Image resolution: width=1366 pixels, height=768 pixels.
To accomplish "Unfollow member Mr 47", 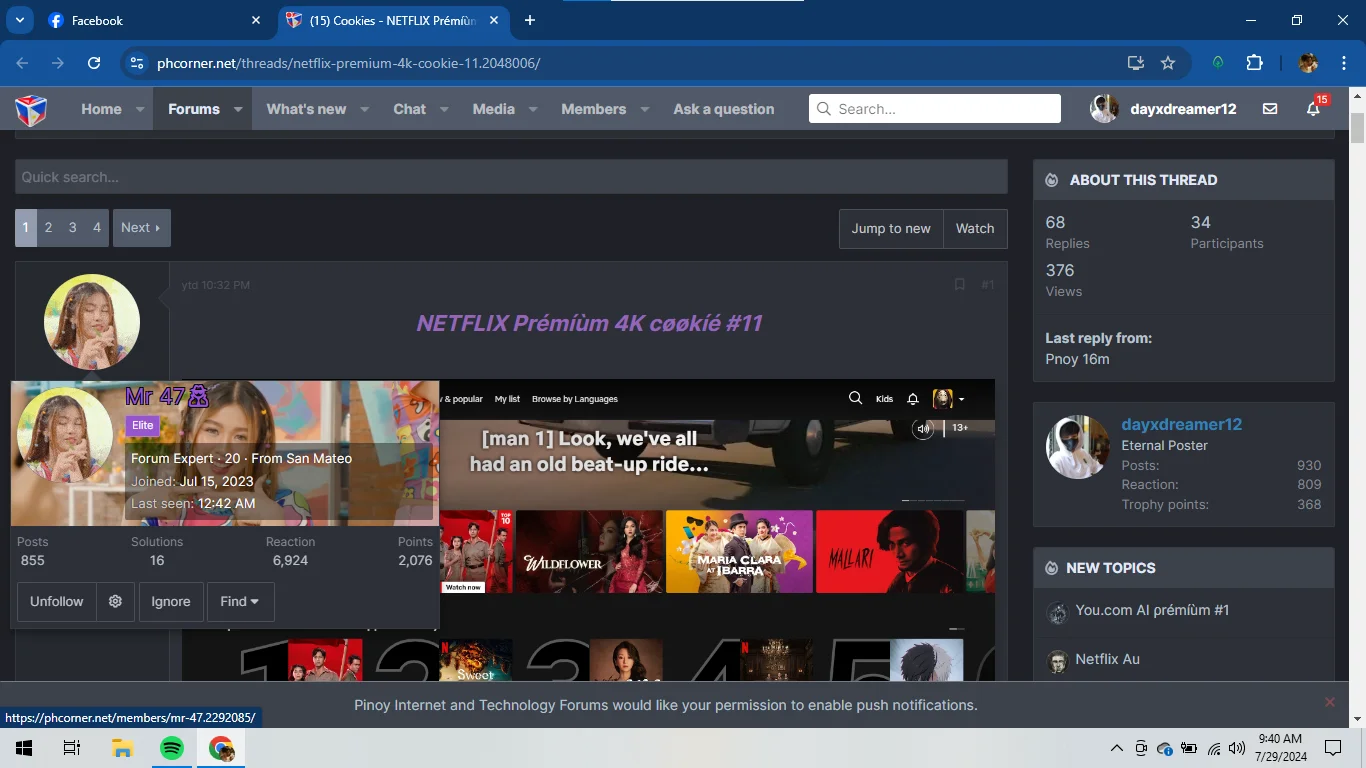I will pyautogui.click(x=57, y=602).
